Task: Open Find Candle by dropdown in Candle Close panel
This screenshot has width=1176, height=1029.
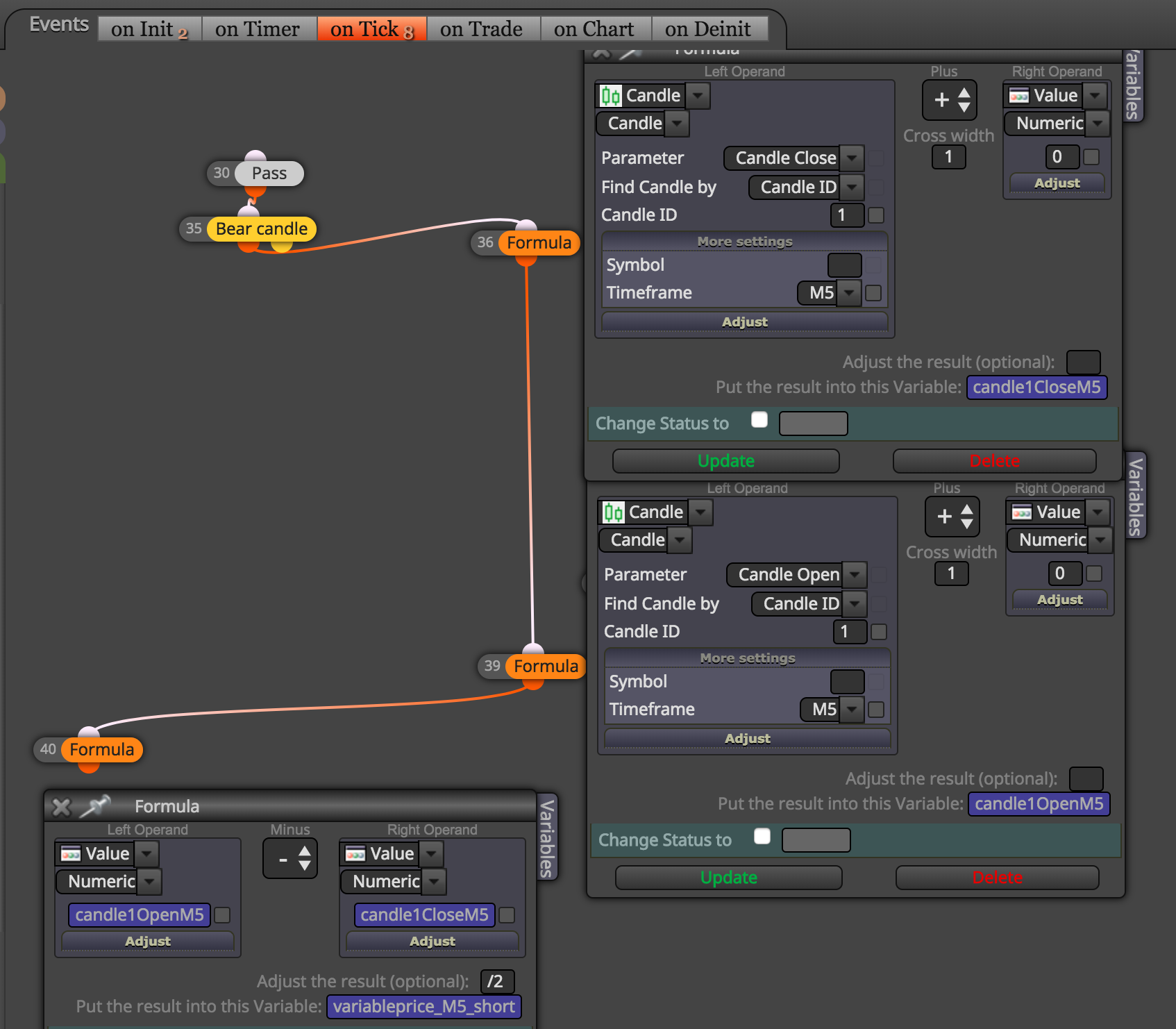Action: (x=807, y=187)
